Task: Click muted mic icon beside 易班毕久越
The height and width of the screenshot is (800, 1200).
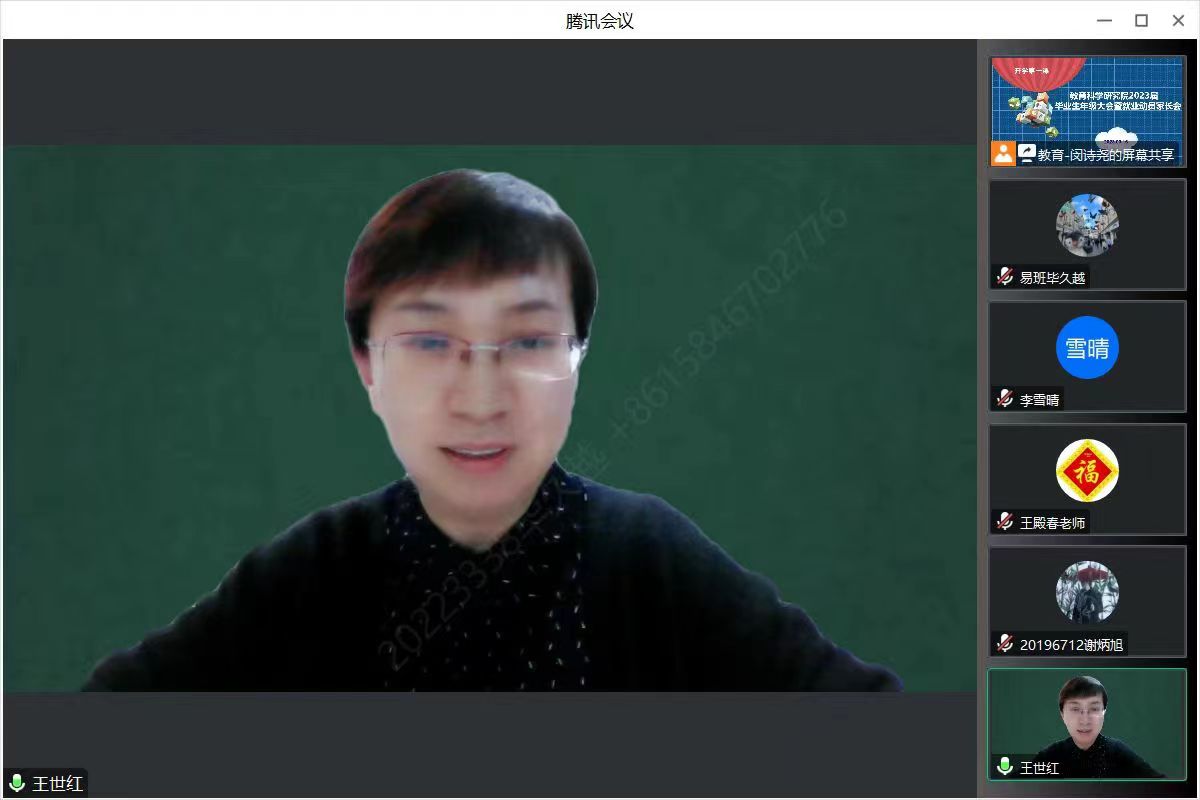Action: click(x=1005, y=277)
